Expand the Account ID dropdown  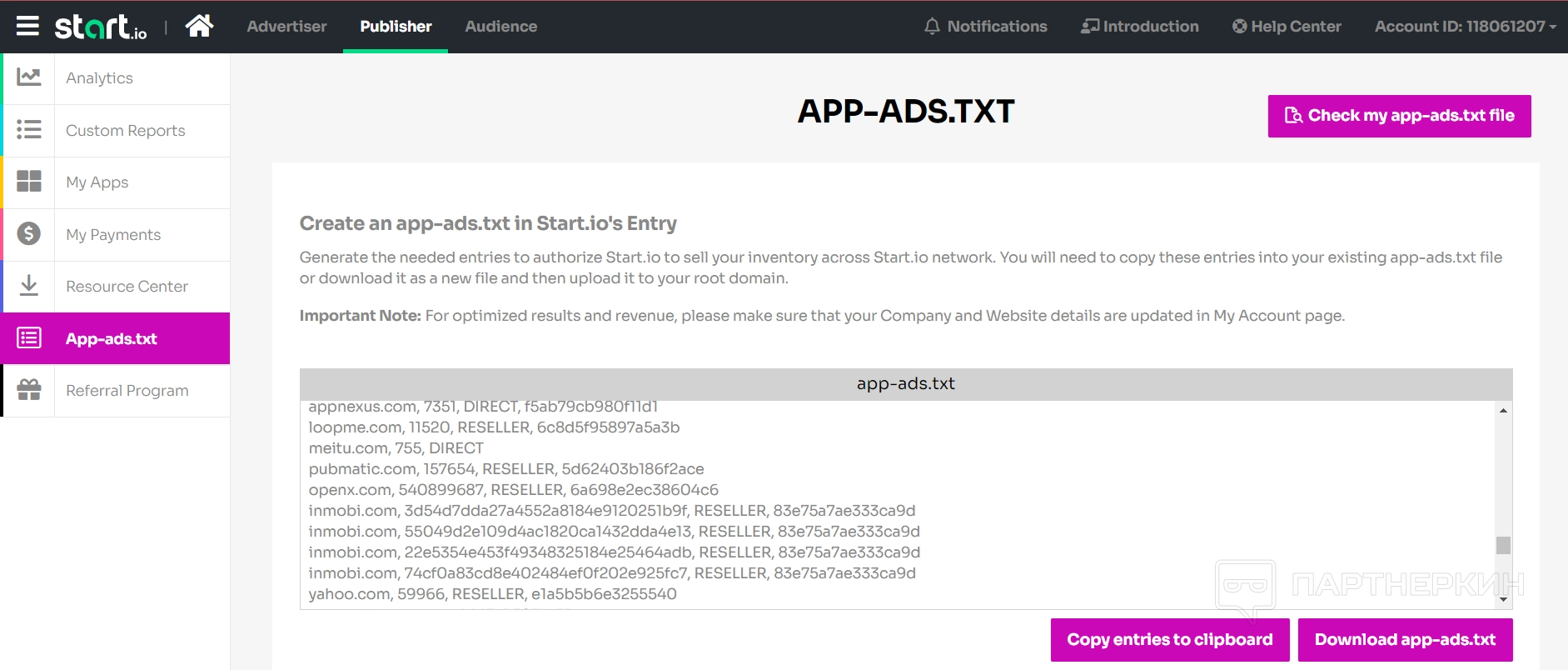1465,27
